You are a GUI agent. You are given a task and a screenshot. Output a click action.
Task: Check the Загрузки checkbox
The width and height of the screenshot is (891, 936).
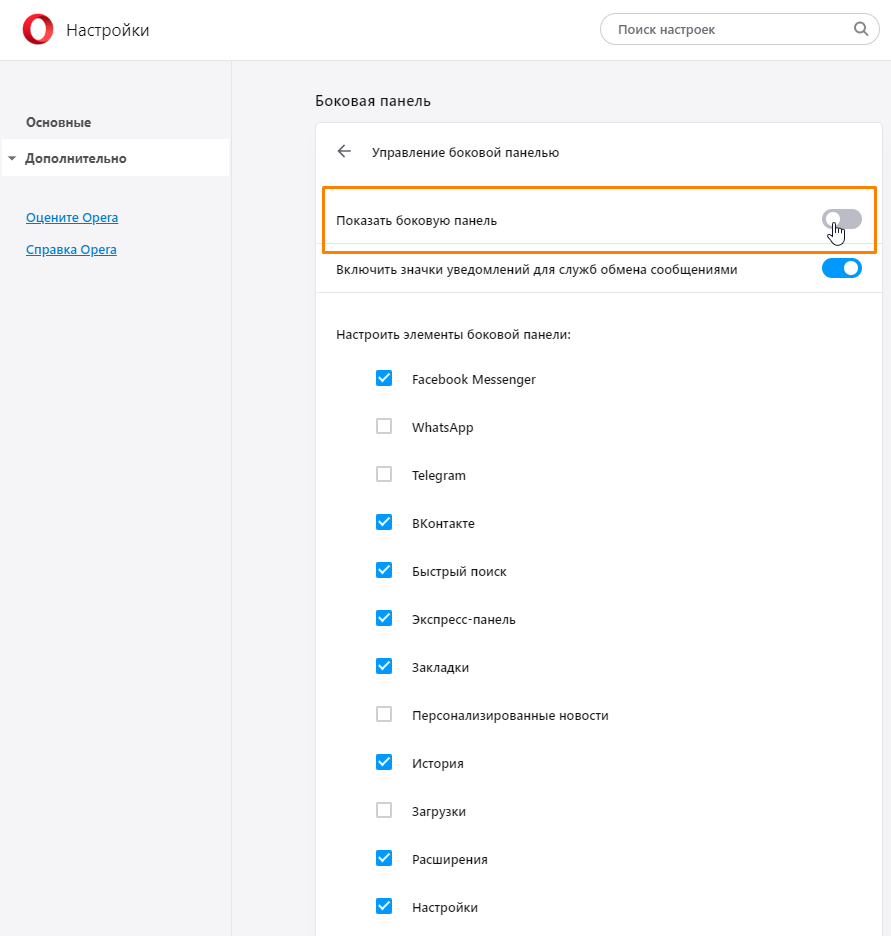[x=384, y=811]
